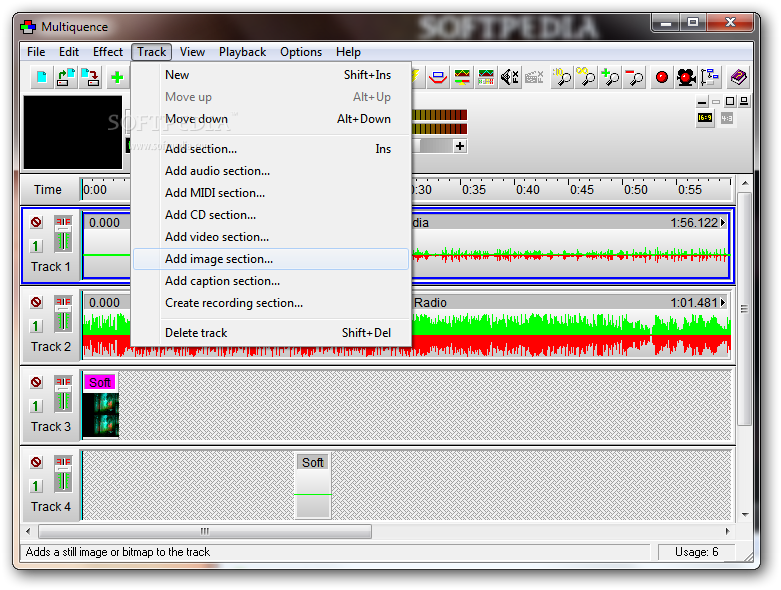The width and height of the screenshot is (781, 590).
Task: Click the New project toolbar icon
Action: tap(42, 77)
